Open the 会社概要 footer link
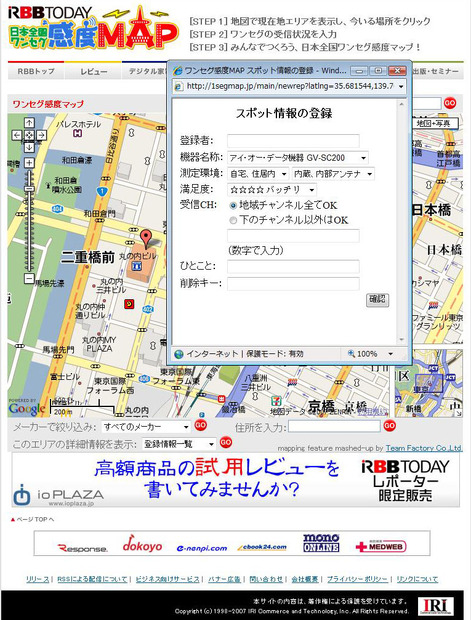 [x=305, y=579]
